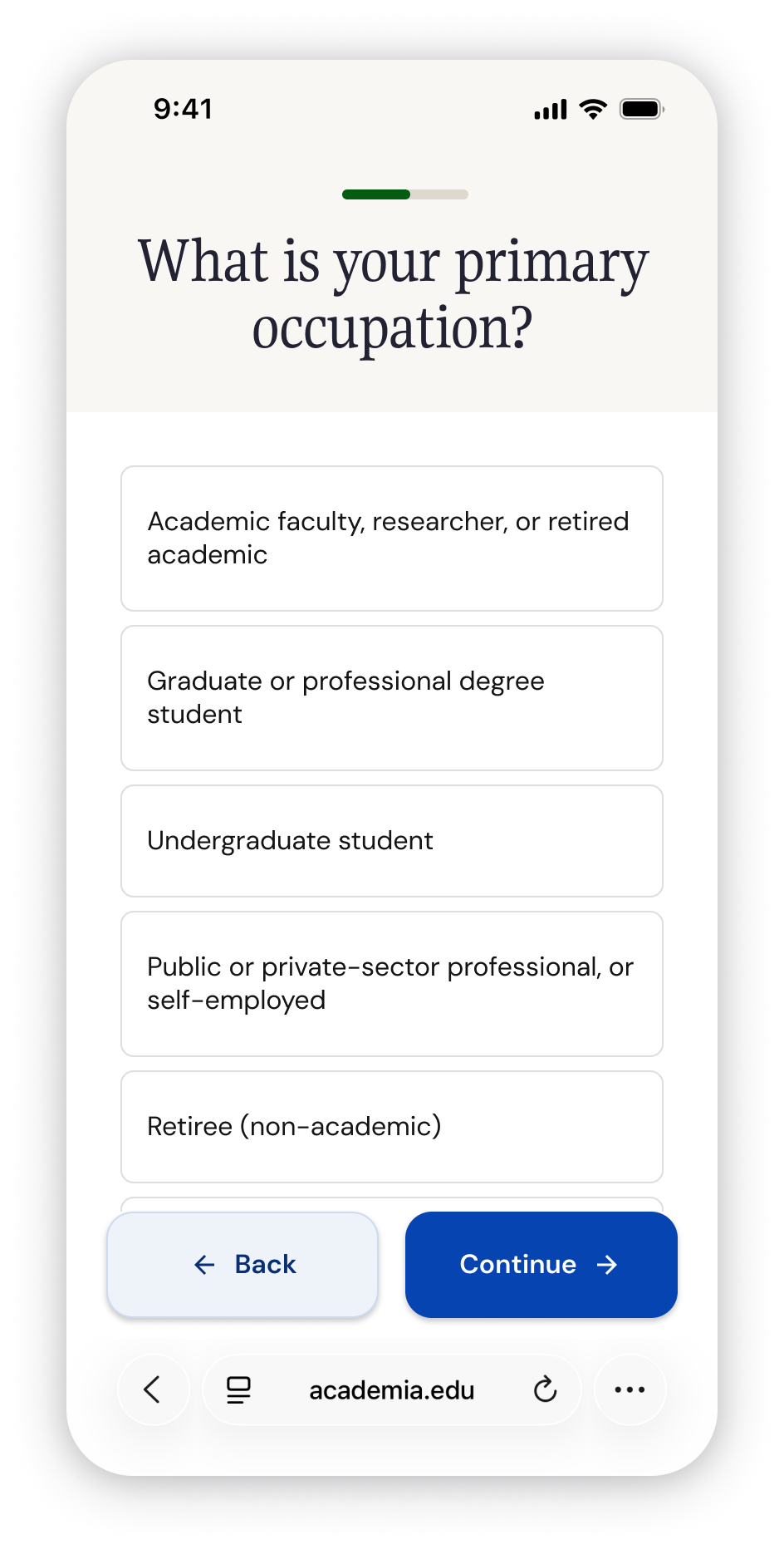The height and width of the screenshot is (1549, 784).
Task: Reload the page with refresh icon
Action: (545, 1389)
